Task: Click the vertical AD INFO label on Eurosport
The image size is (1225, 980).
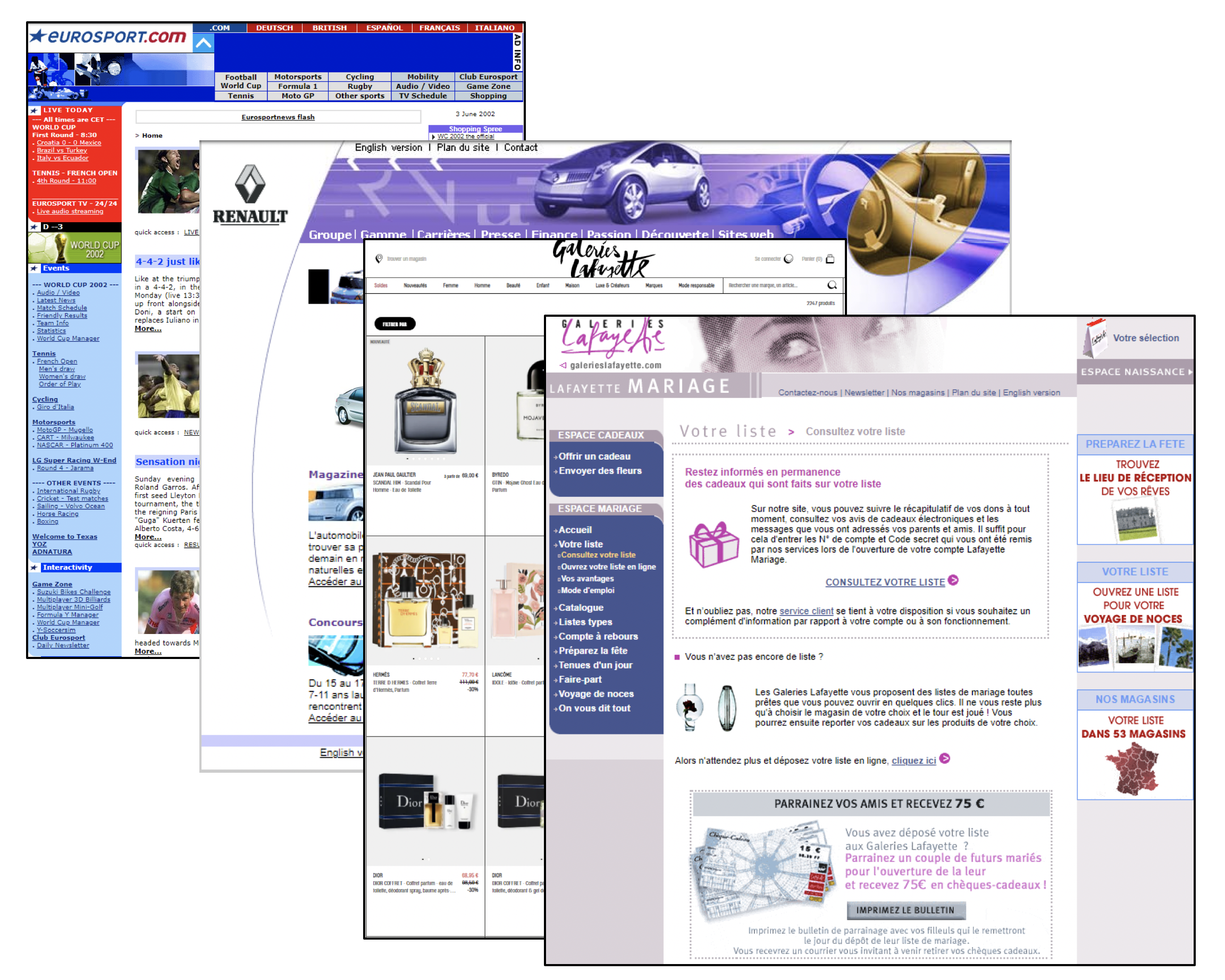Action: pos(517,52)
